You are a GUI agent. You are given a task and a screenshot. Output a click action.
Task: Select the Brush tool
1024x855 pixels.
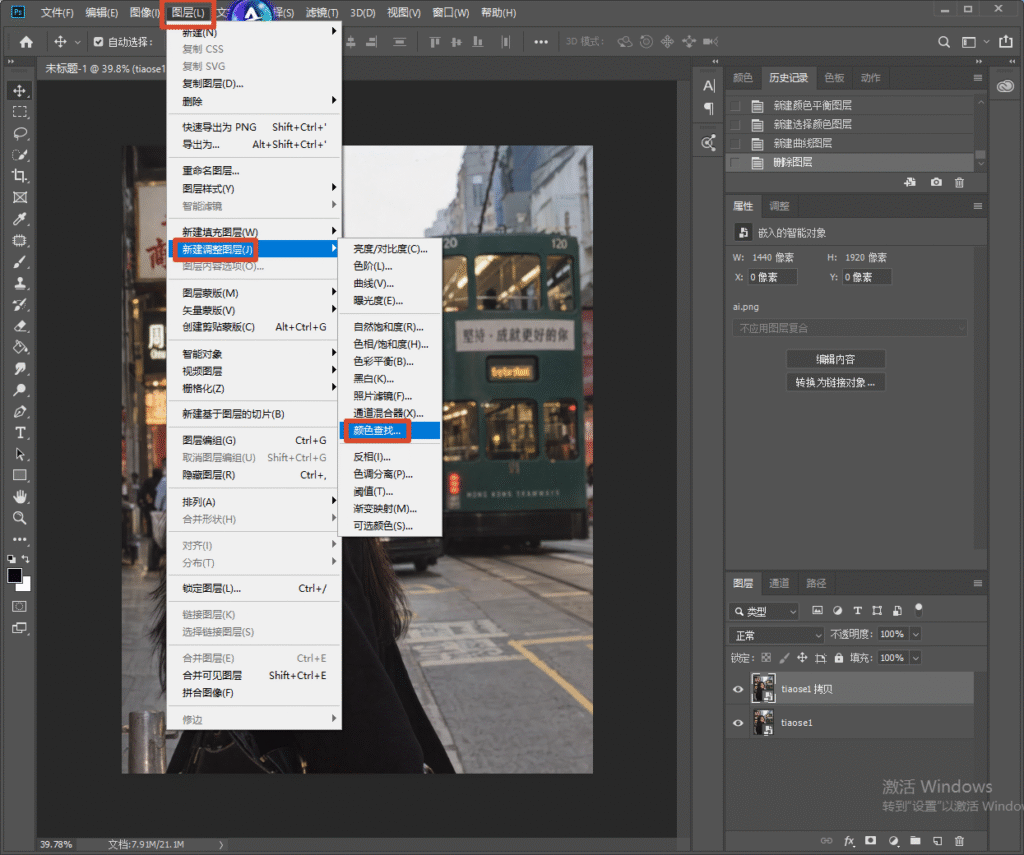(x=20, y=262)
